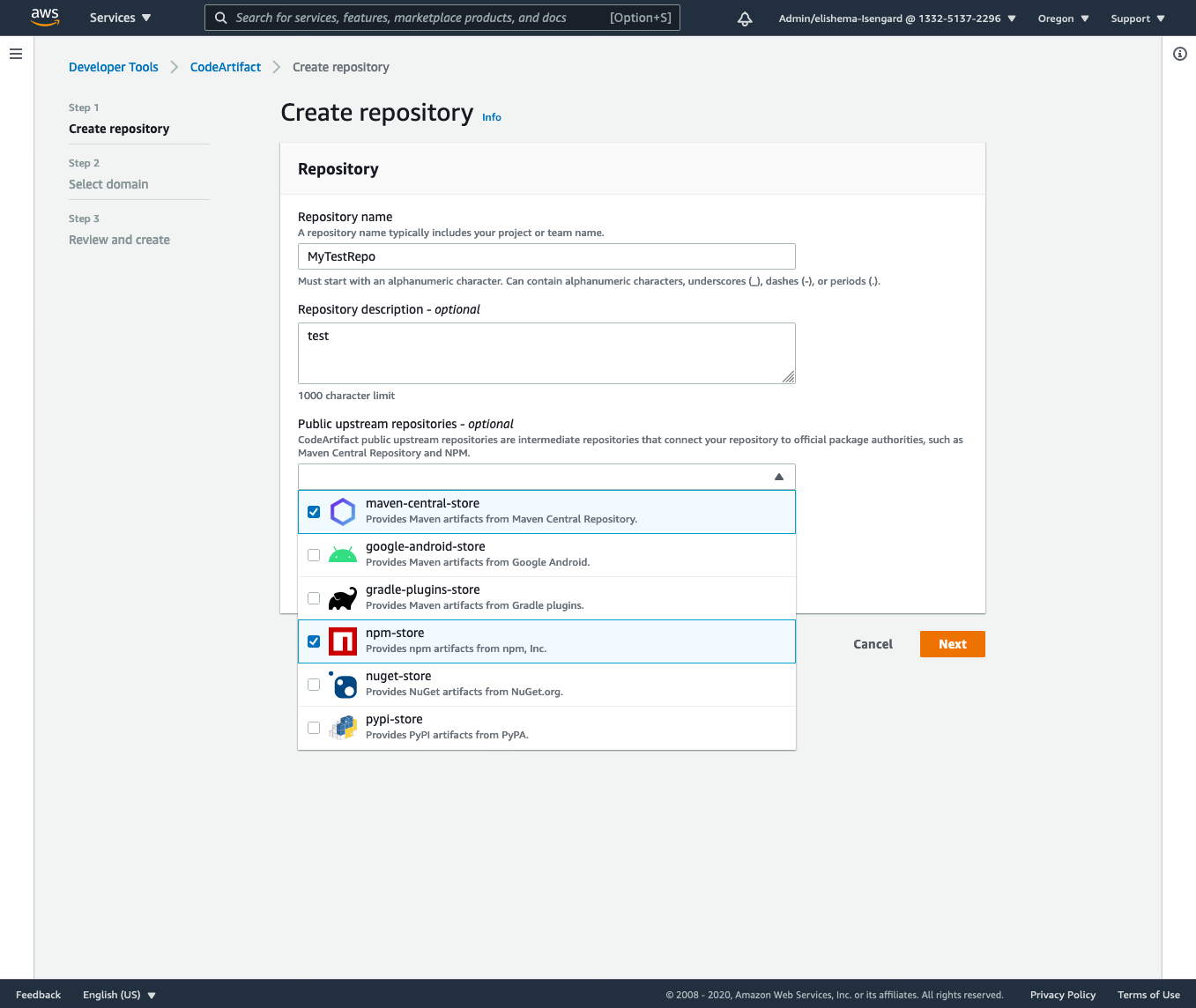This screenshot has height=1008, width=1196.
Task: Click the Next button
Action: point(953,644)
